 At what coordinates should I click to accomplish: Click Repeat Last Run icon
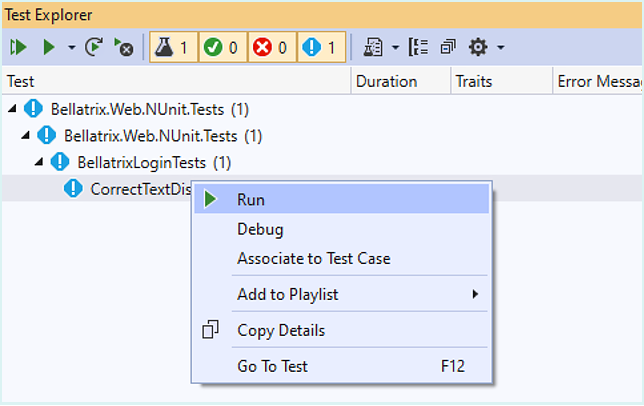click(94, 47)
